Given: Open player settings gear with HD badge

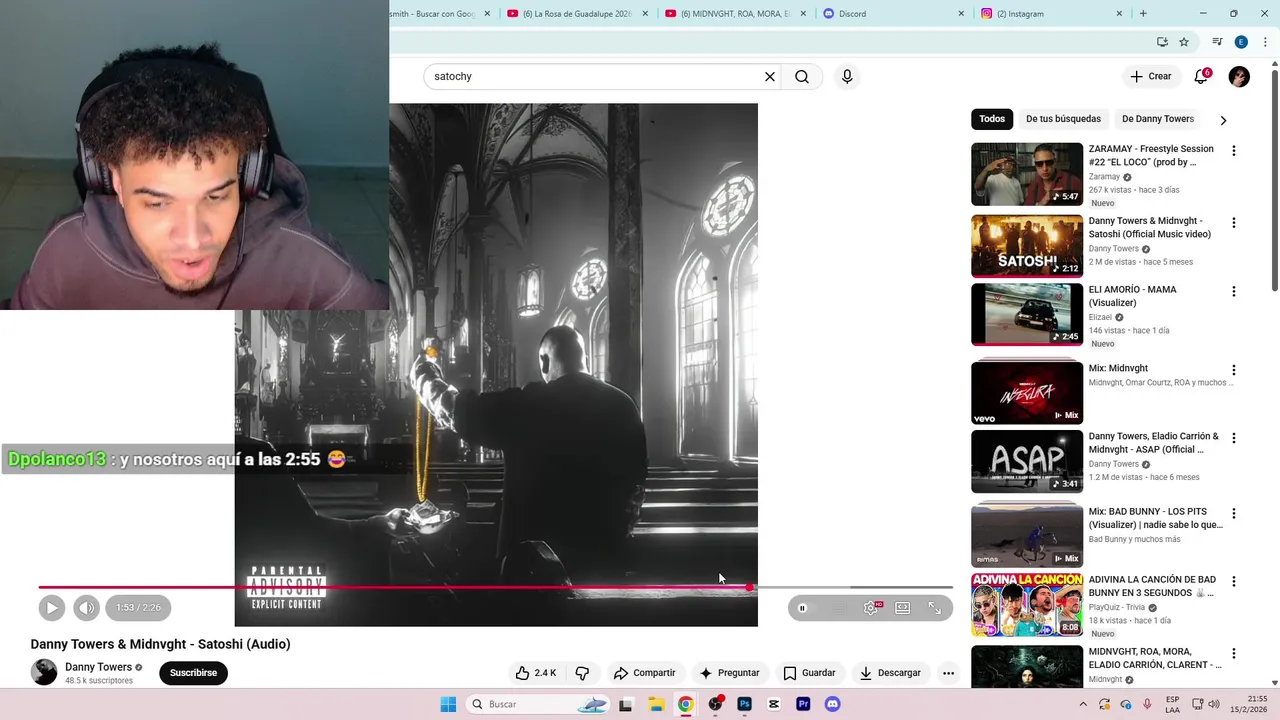Looking at the screenshot, I should click(x=872, y=608).
